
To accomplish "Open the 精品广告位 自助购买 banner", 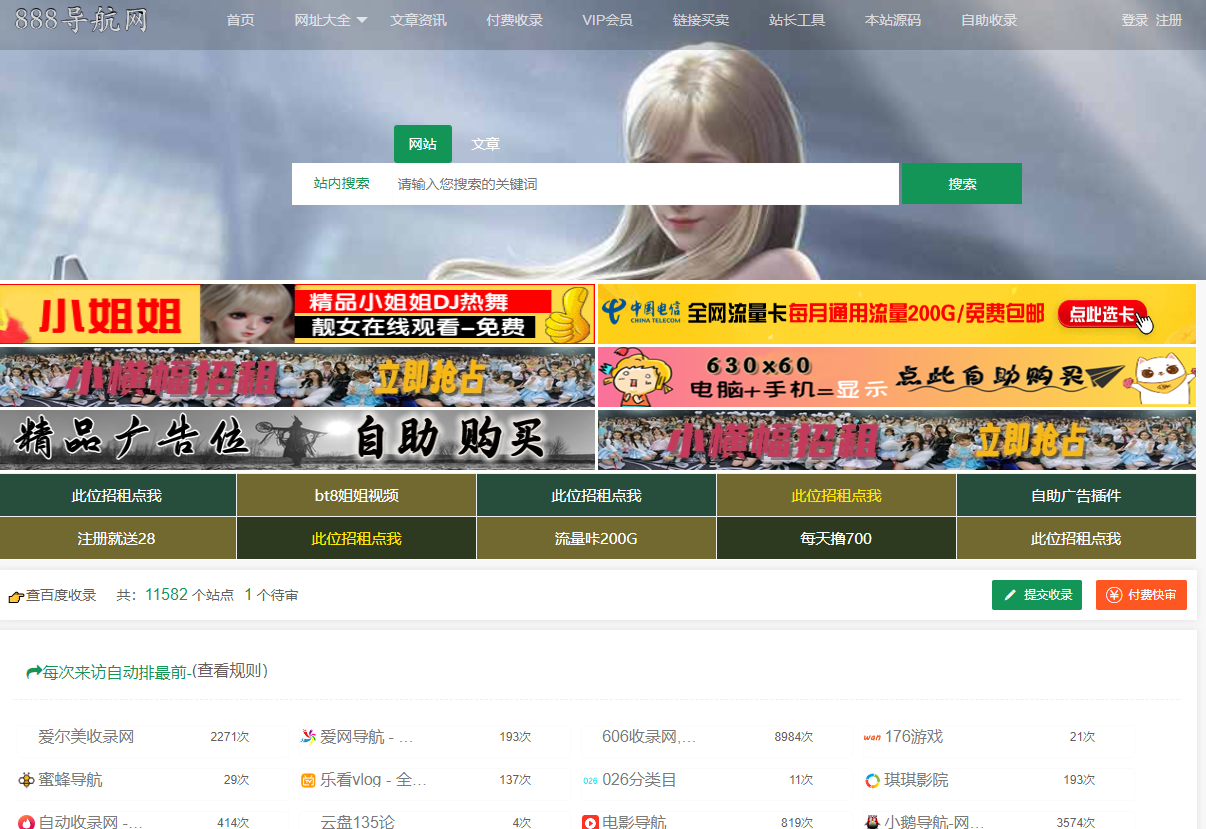I will click(297, 440).
